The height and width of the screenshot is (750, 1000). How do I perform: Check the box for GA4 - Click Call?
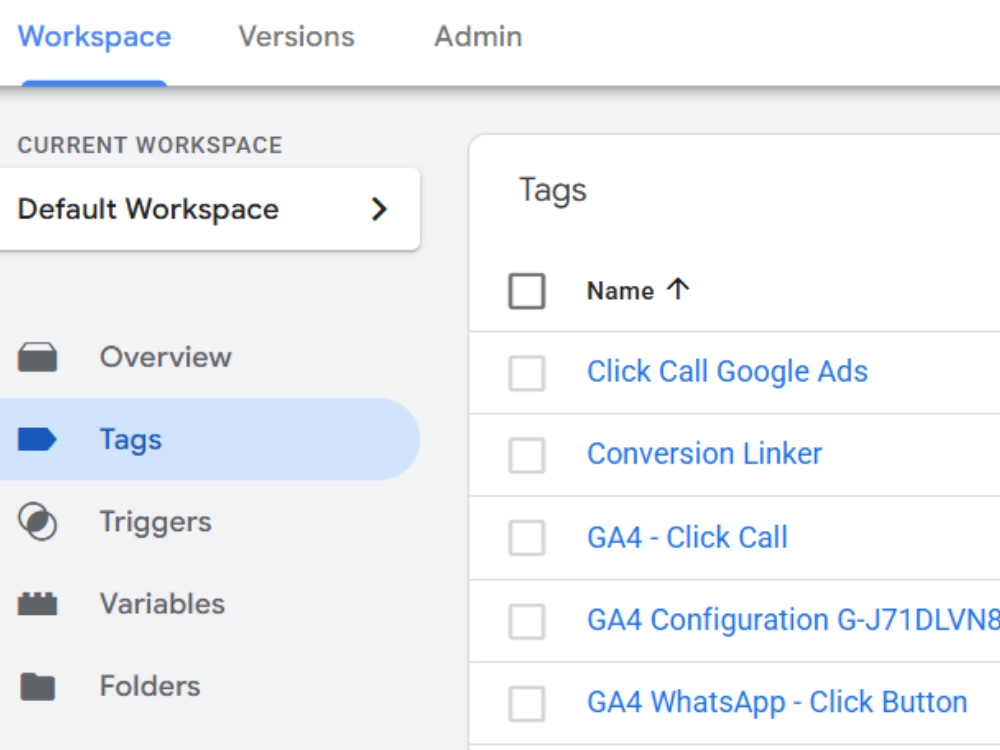(x=527, y=538)
